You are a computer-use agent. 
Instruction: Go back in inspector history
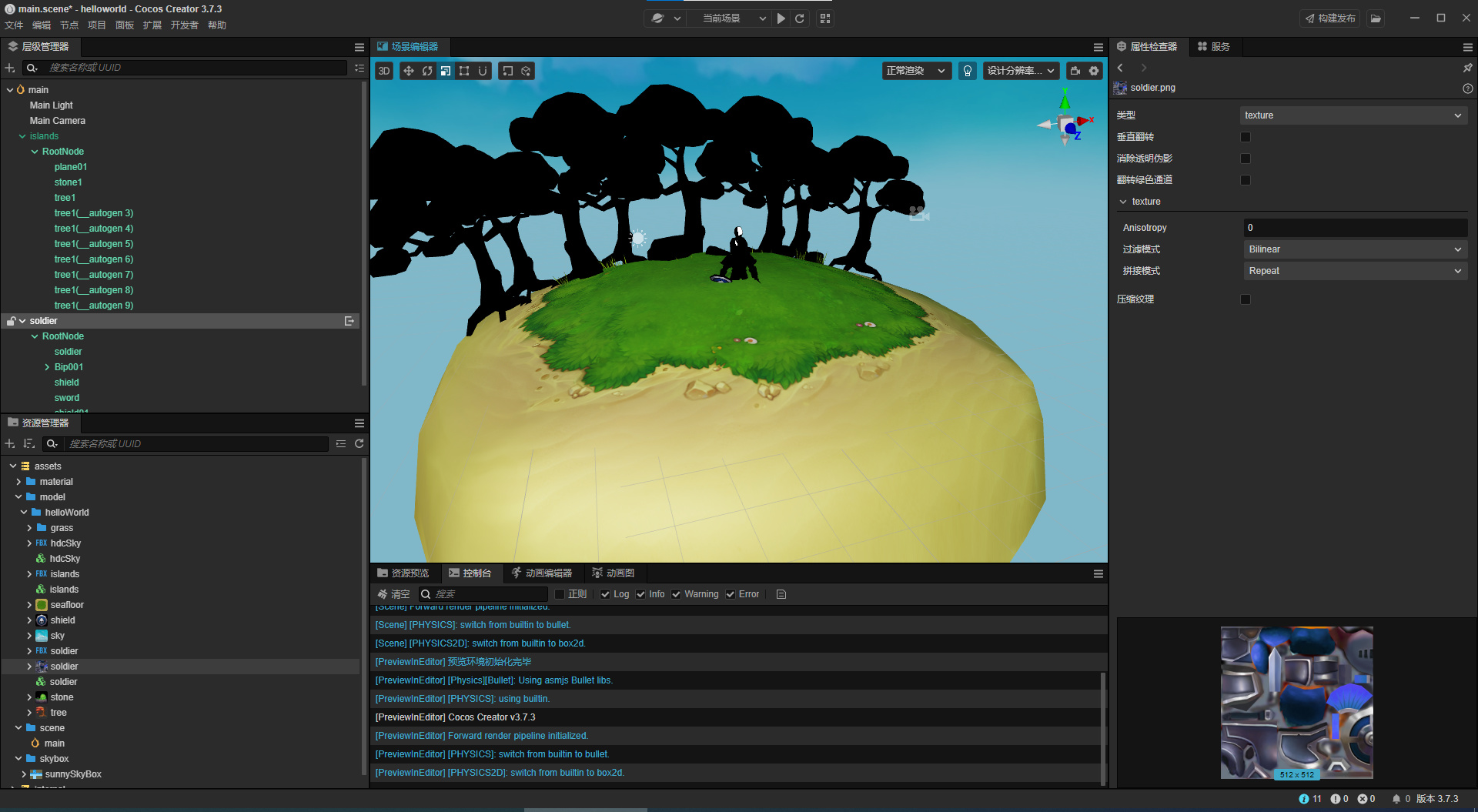point(1121,68)
